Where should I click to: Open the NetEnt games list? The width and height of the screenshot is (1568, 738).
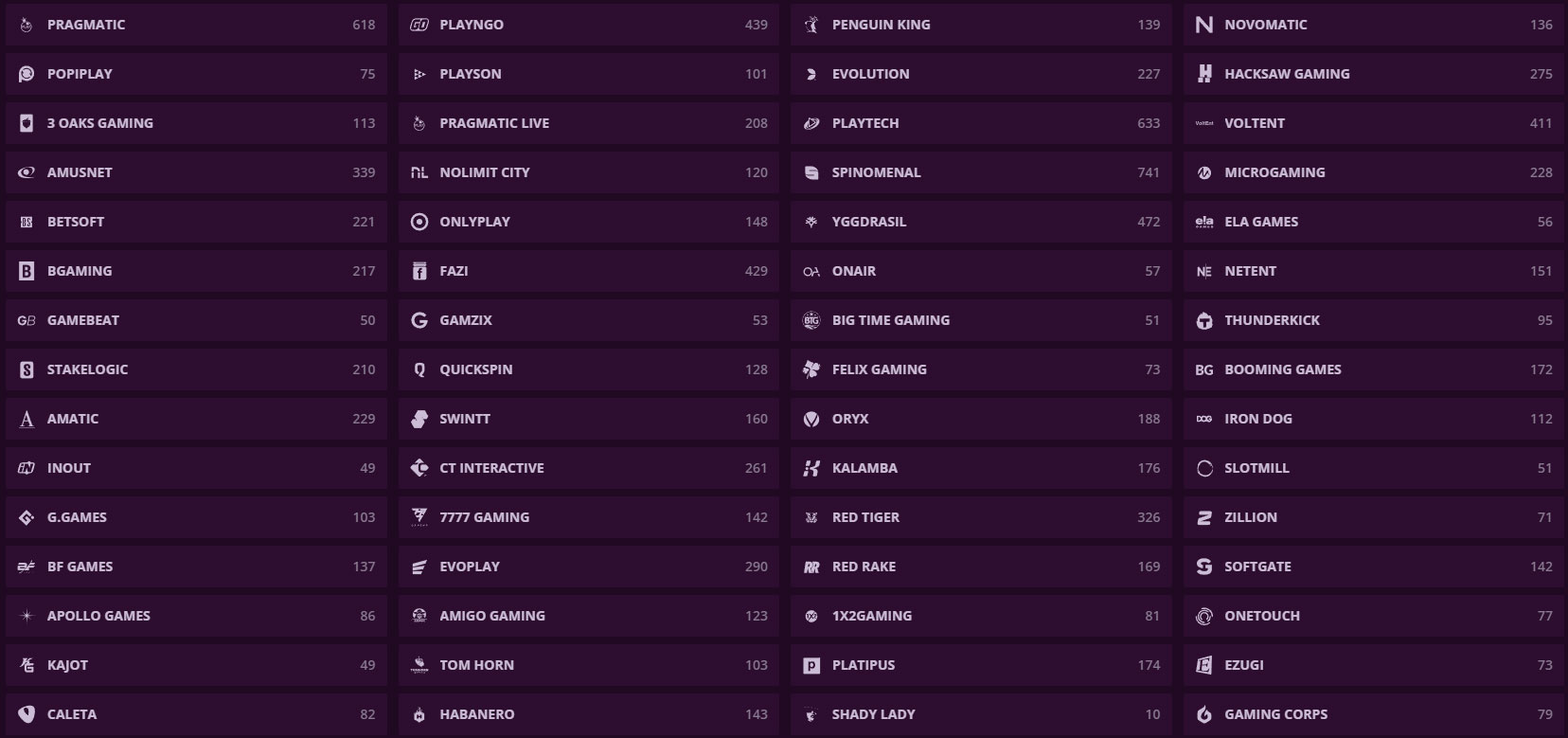(x=1373, y=271)
